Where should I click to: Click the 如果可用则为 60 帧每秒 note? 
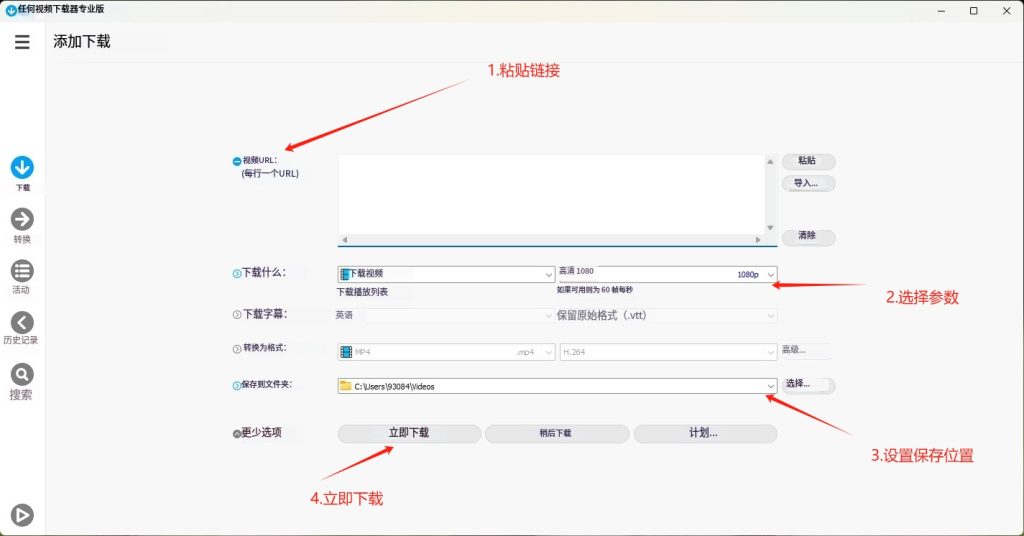[x=594, y=290]
